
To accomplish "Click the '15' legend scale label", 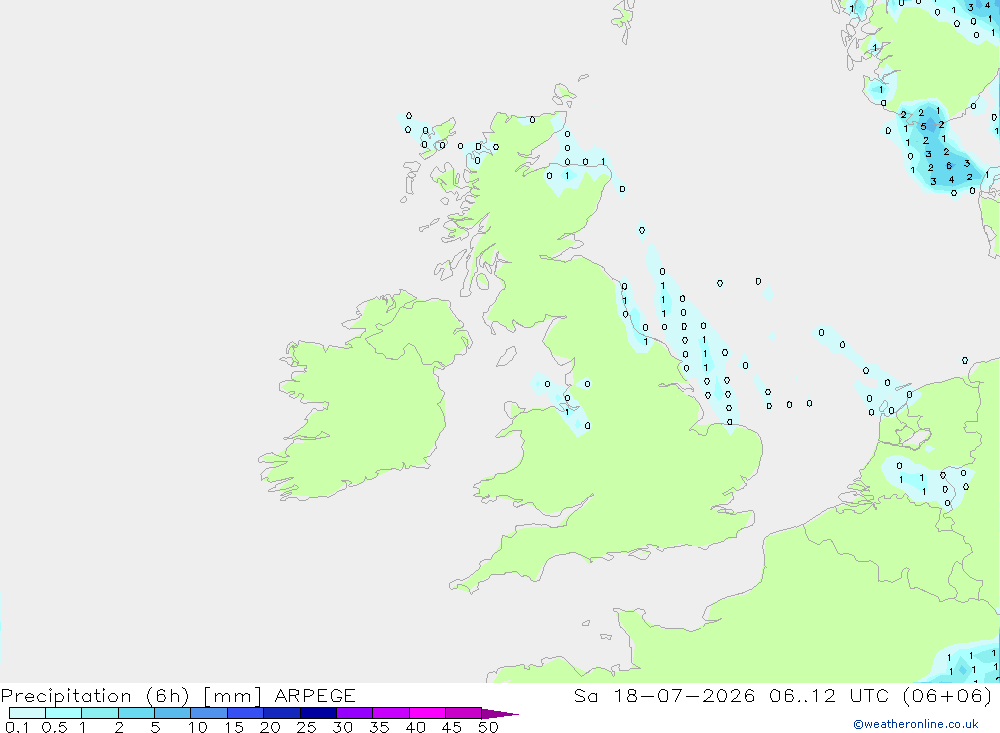I will [234, 727].
